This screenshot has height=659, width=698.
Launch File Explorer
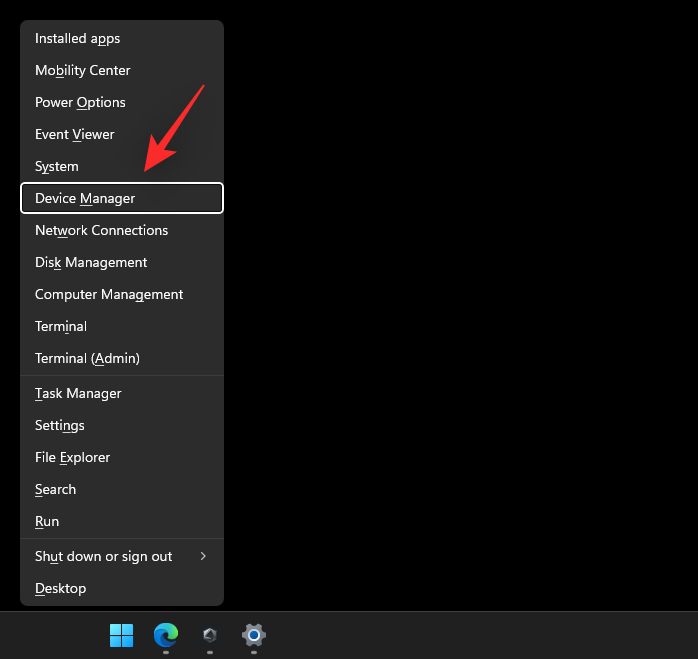tap(122, 458)
